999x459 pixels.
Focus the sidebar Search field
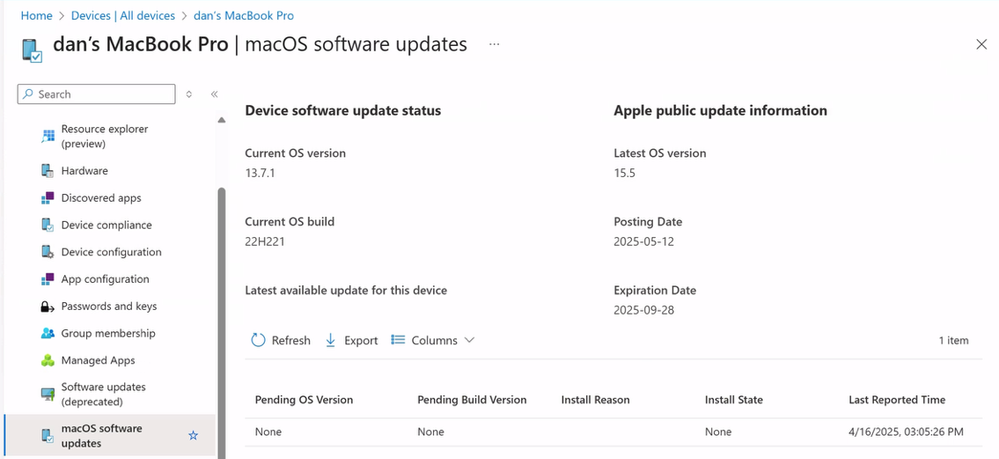pyautogui.click(x=96, y=94)
